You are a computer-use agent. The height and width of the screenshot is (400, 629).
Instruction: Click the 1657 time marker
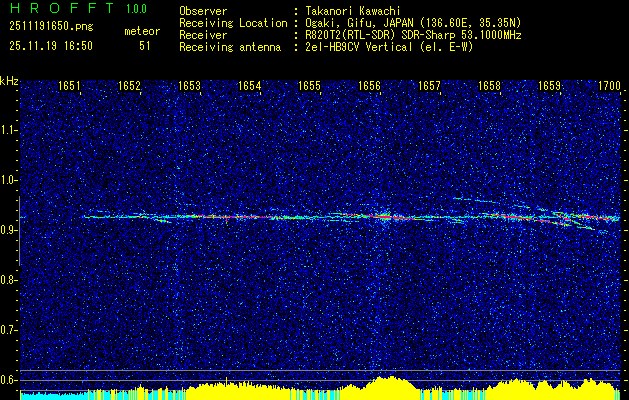(429, 87)
